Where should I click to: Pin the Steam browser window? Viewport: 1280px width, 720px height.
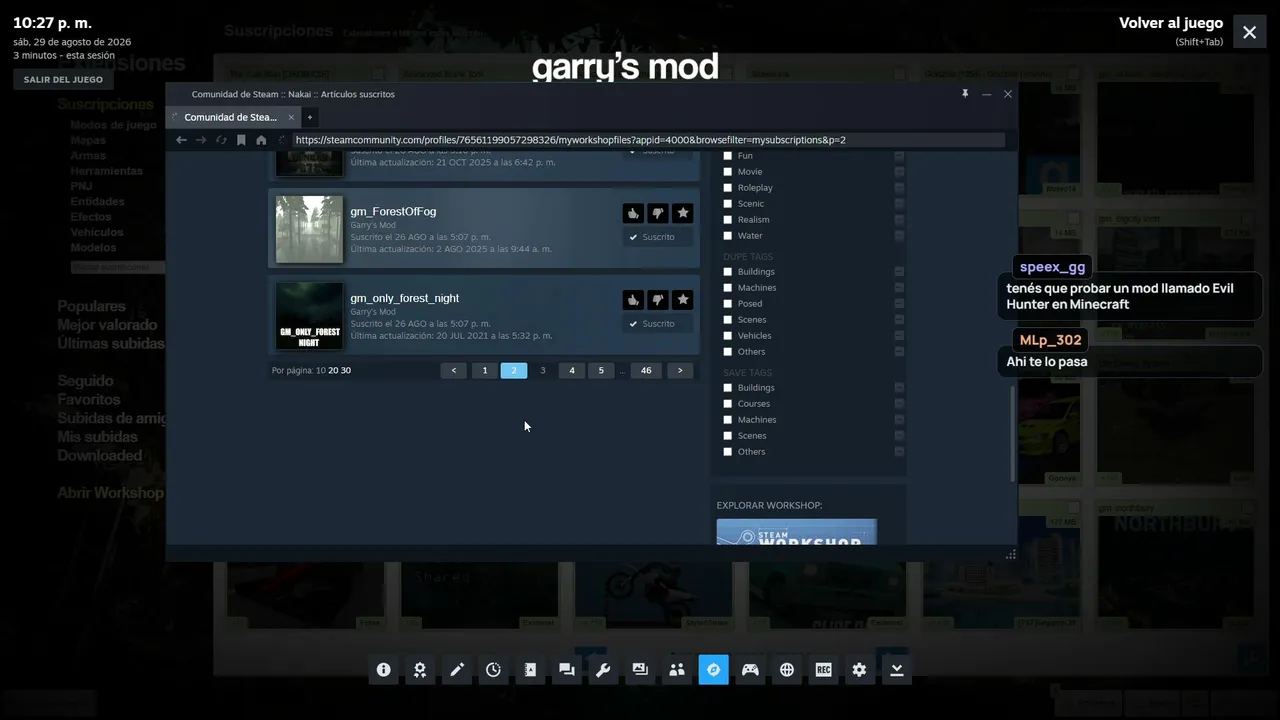pos(965,94)
